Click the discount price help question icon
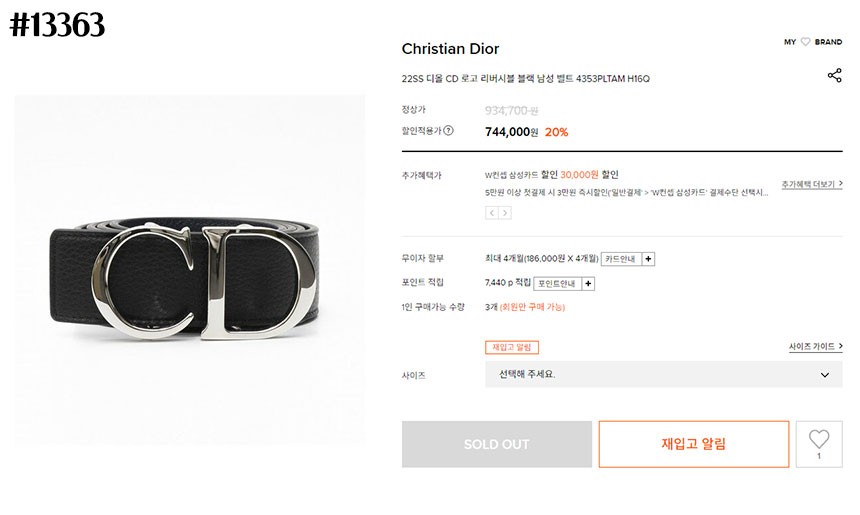This screenshot has height=515, width=860. click(x=448, y=130)
